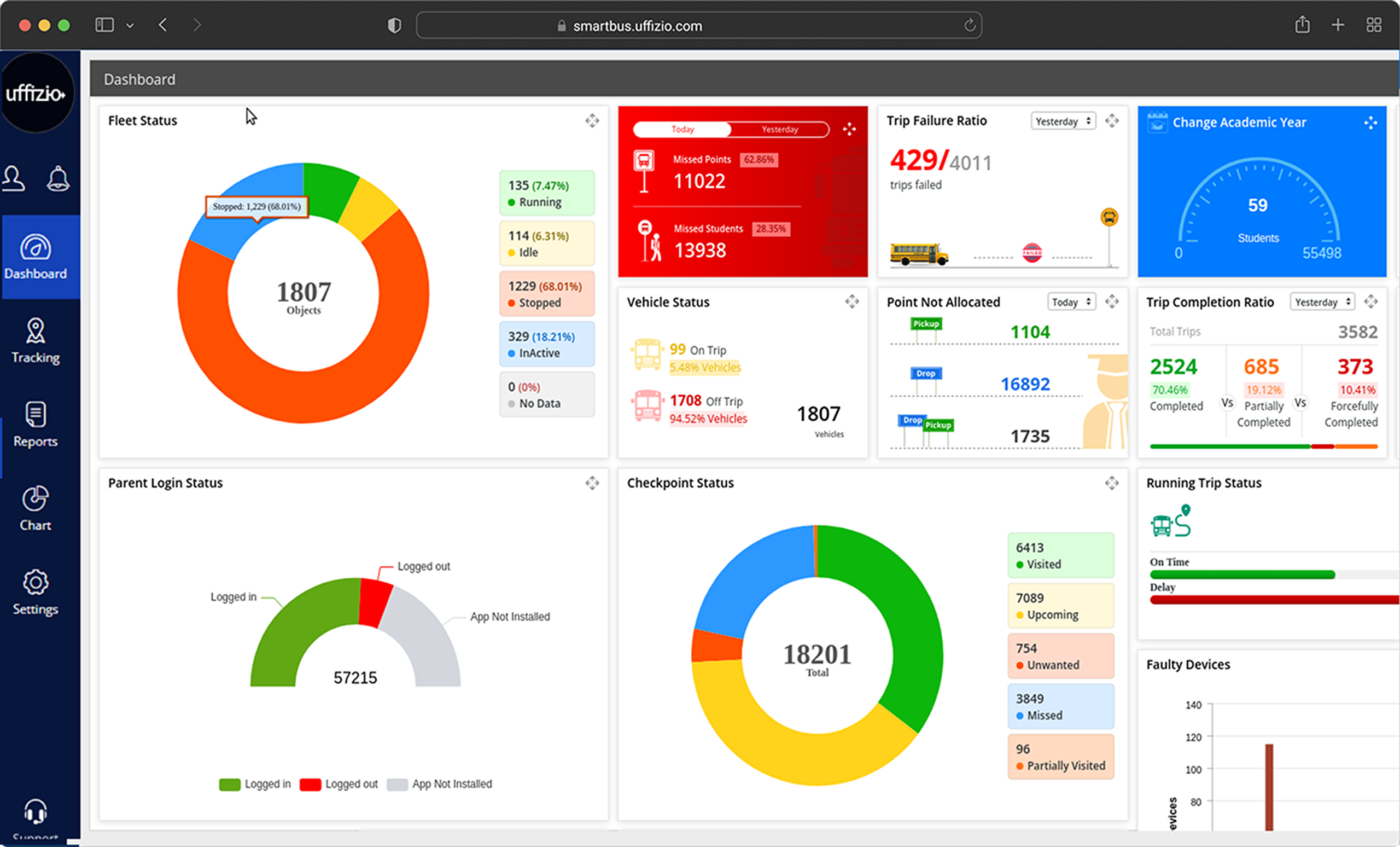This screenshot has width=1400, height=847.
Task: Click move handle on Fleet Status widget
Action: point(592,120)
